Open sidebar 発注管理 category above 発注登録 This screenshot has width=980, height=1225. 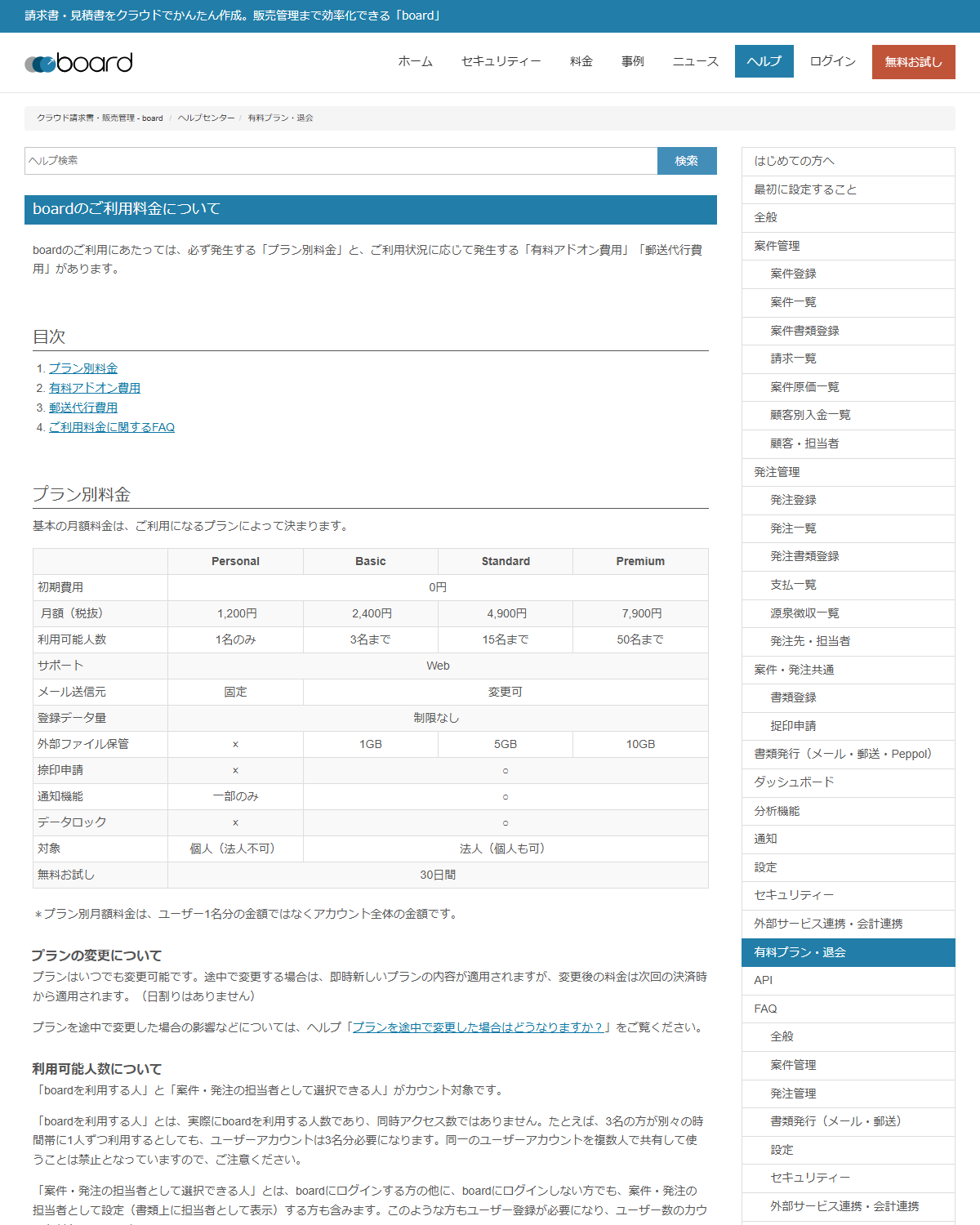[848, 472]
